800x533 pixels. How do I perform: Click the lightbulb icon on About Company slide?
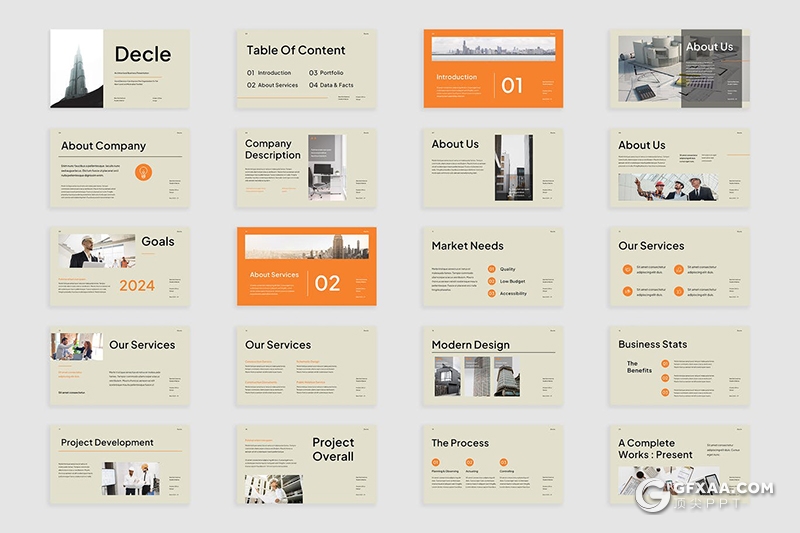[143, 172]
